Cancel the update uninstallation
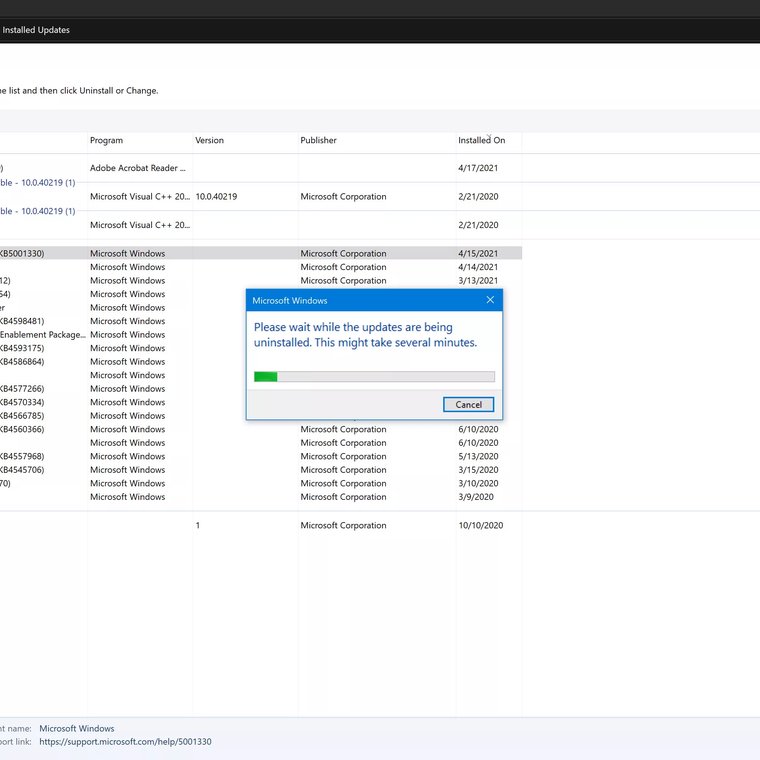This screenshot has width=760, height=760. click(x=468, y=404)
